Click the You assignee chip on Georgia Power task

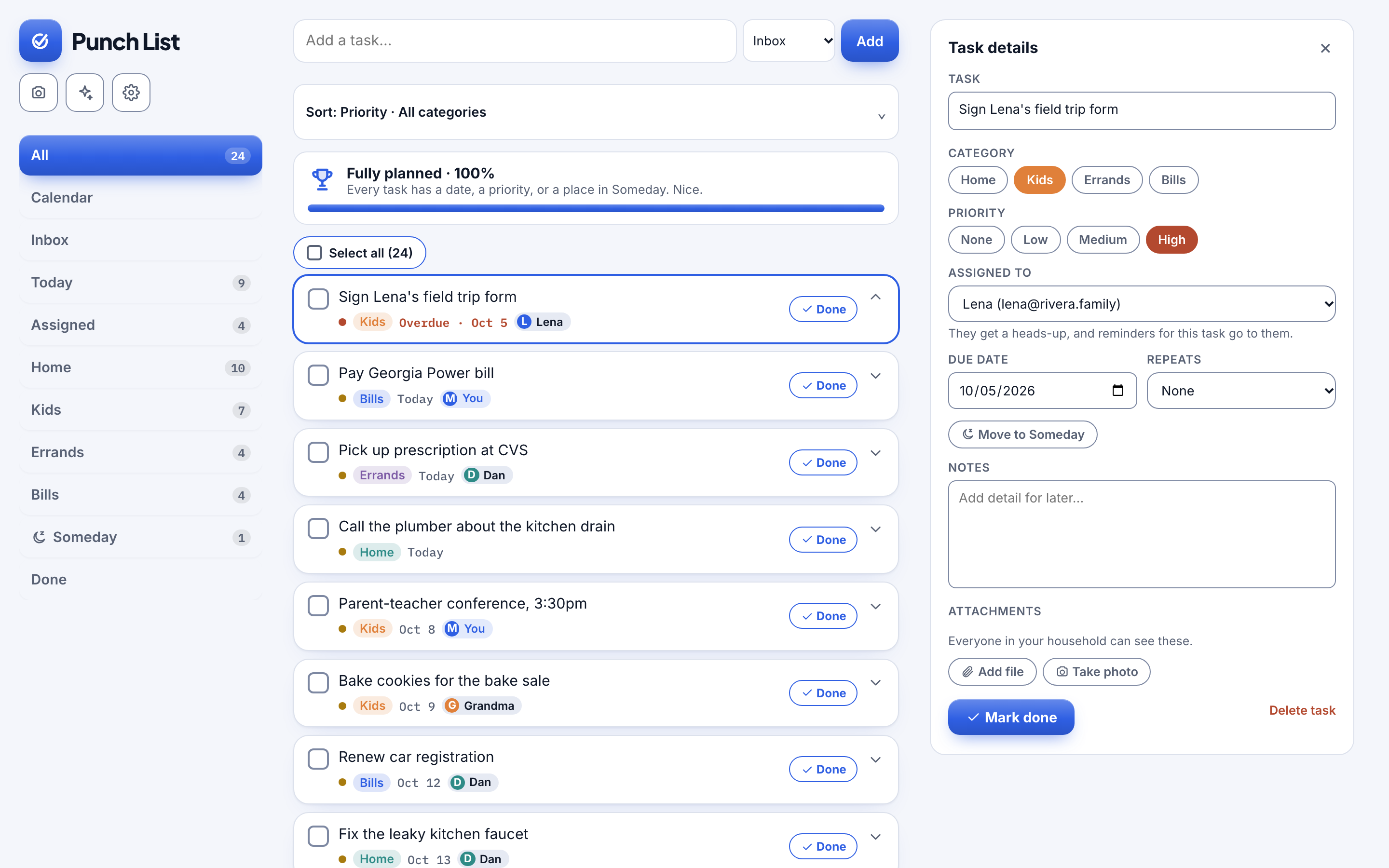point(465,398)
